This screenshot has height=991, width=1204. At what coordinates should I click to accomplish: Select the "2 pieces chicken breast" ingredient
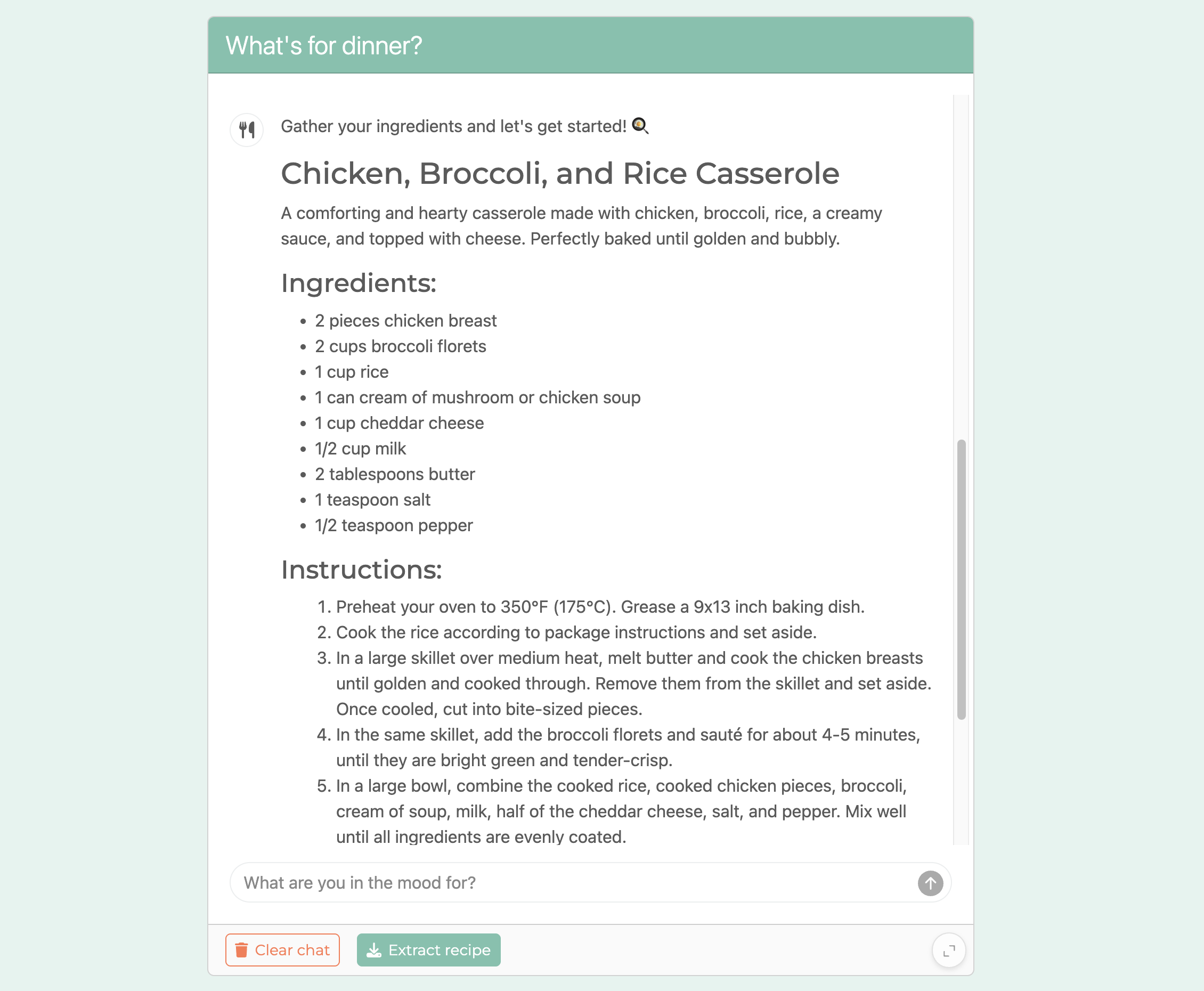click(x=405, y=321)
